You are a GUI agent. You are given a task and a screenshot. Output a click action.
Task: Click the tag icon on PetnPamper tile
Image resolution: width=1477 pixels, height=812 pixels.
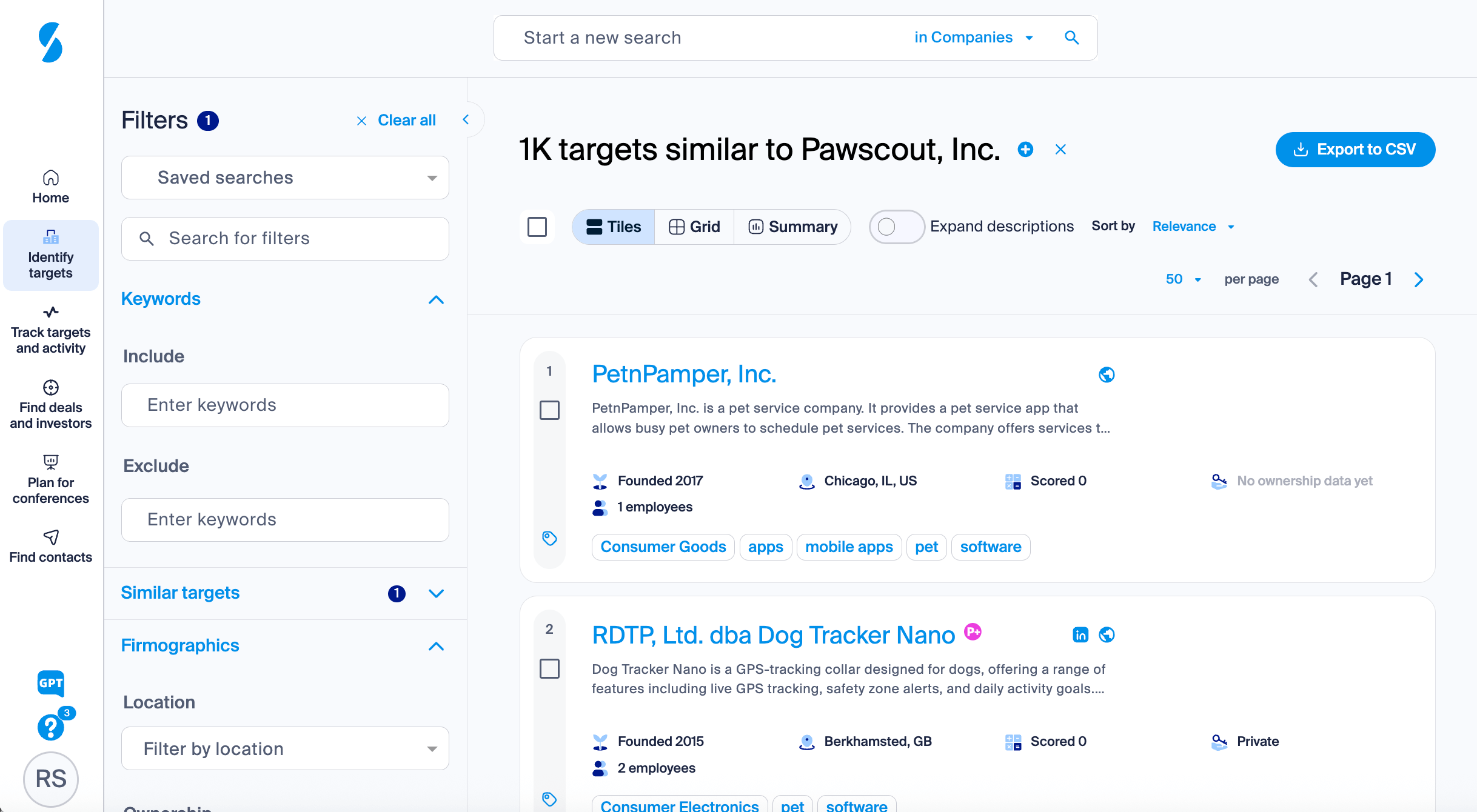549,538
